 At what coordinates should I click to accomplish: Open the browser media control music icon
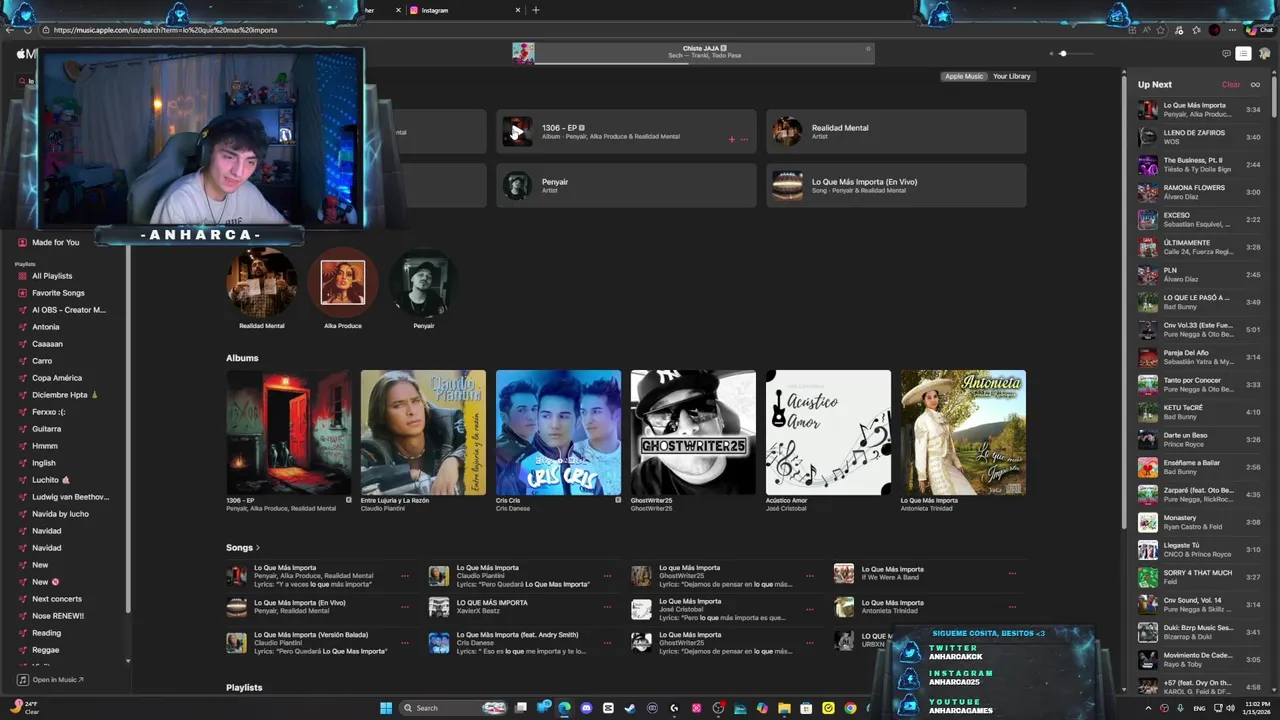point(1181,30)
